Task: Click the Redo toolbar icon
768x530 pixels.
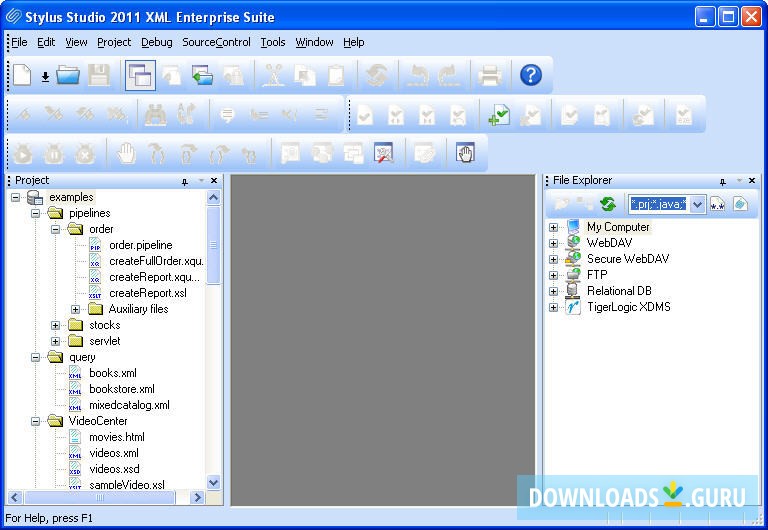Action: [449, 75]
